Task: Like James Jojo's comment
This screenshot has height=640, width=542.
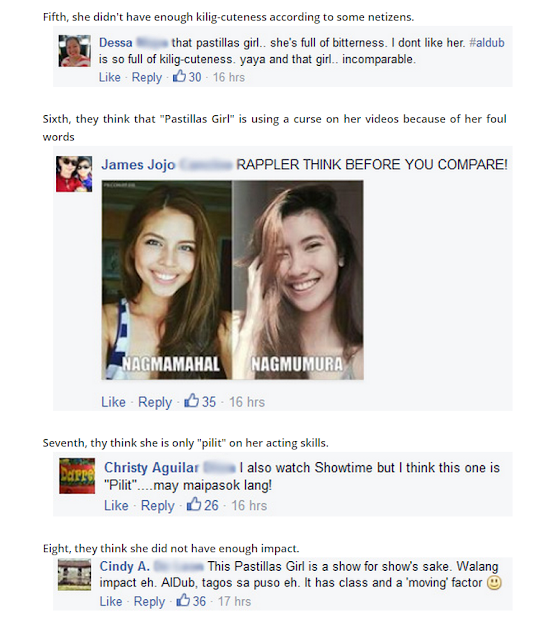Action: coord(113,402)
